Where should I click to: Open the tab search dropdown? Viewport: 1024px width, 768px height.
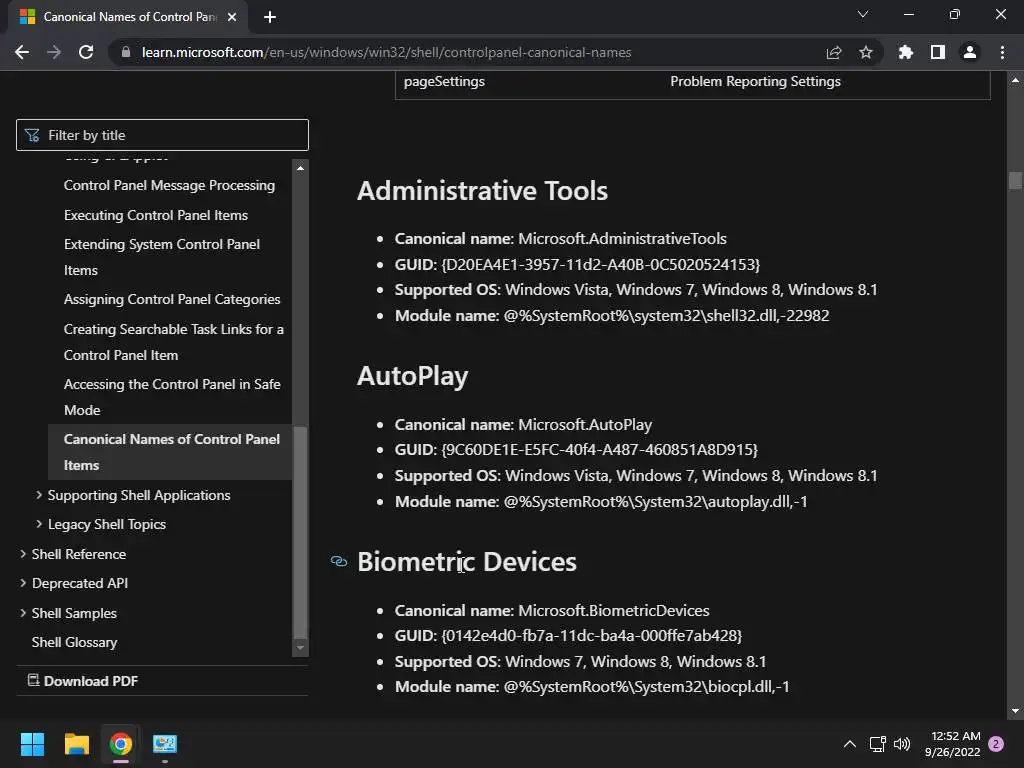(863, 14)
